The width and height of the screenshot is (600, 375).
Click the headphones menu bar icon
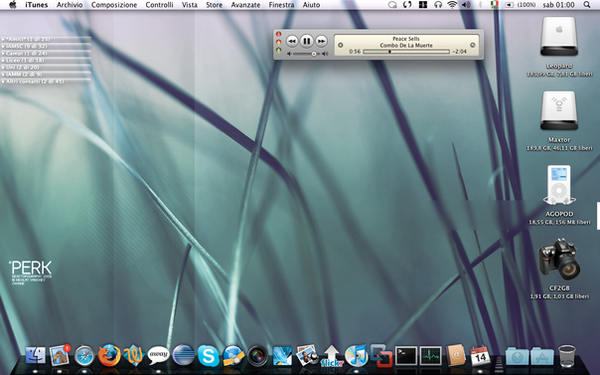pyautogui.click(x=438, y=5)
